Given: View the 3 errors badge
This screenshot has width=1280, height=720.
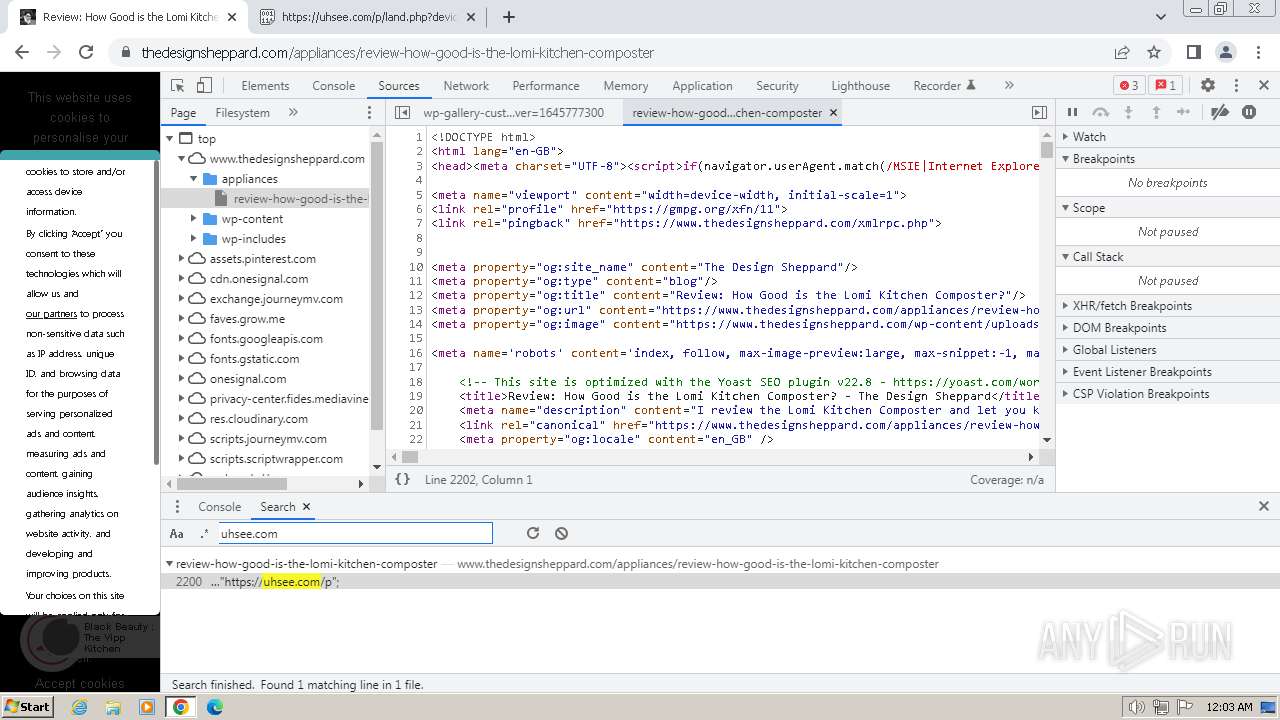Looking at the screenshot, I should (x=1129, y=86).
